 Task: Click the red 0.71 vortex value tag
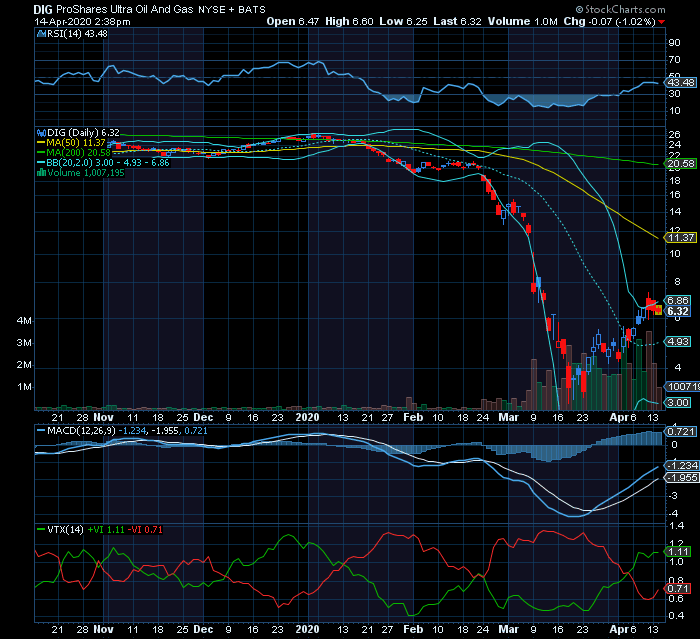678,589
